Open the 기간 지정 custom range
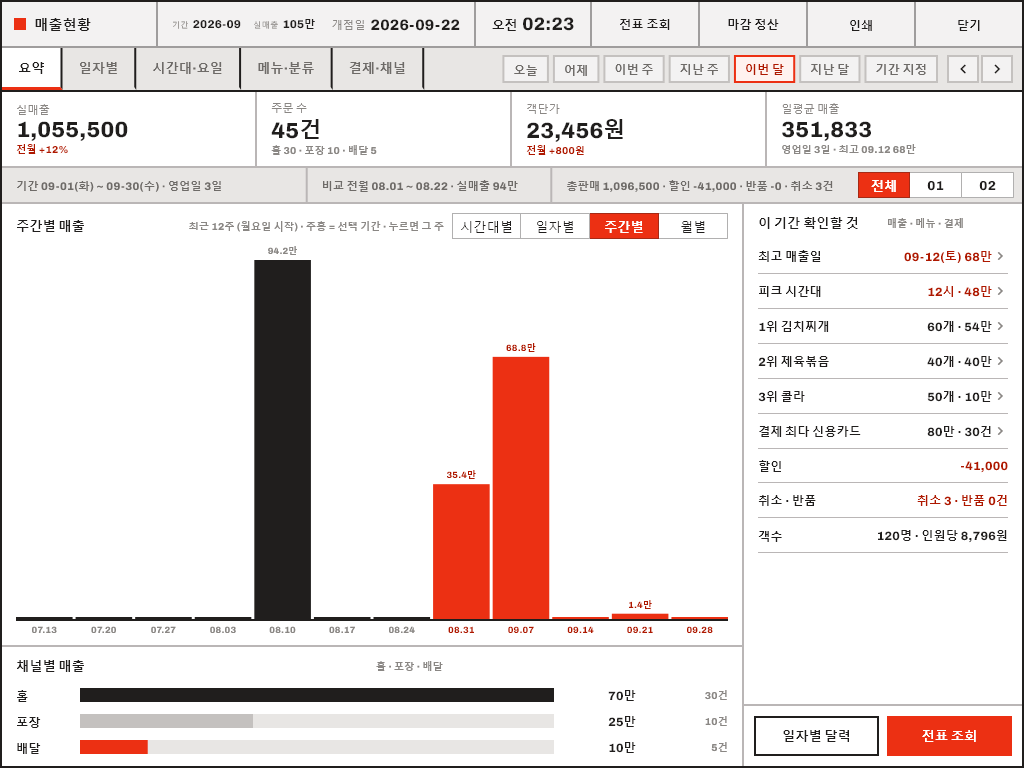1024x768 pixels. (x=901, y=69)
